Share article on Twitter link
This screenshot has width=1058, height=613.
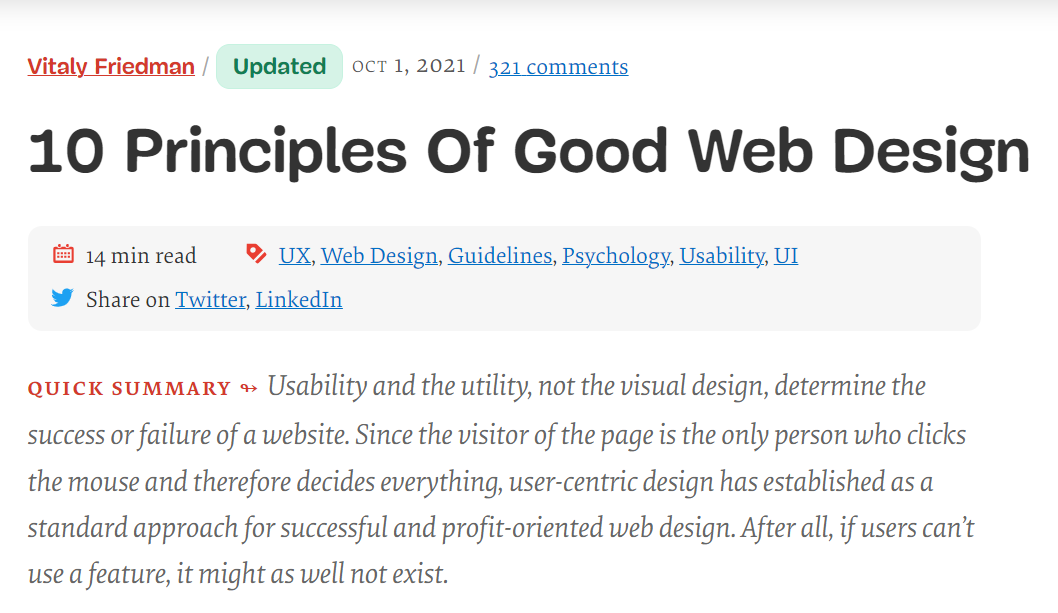pyautogui.click(x=211, y=300)
